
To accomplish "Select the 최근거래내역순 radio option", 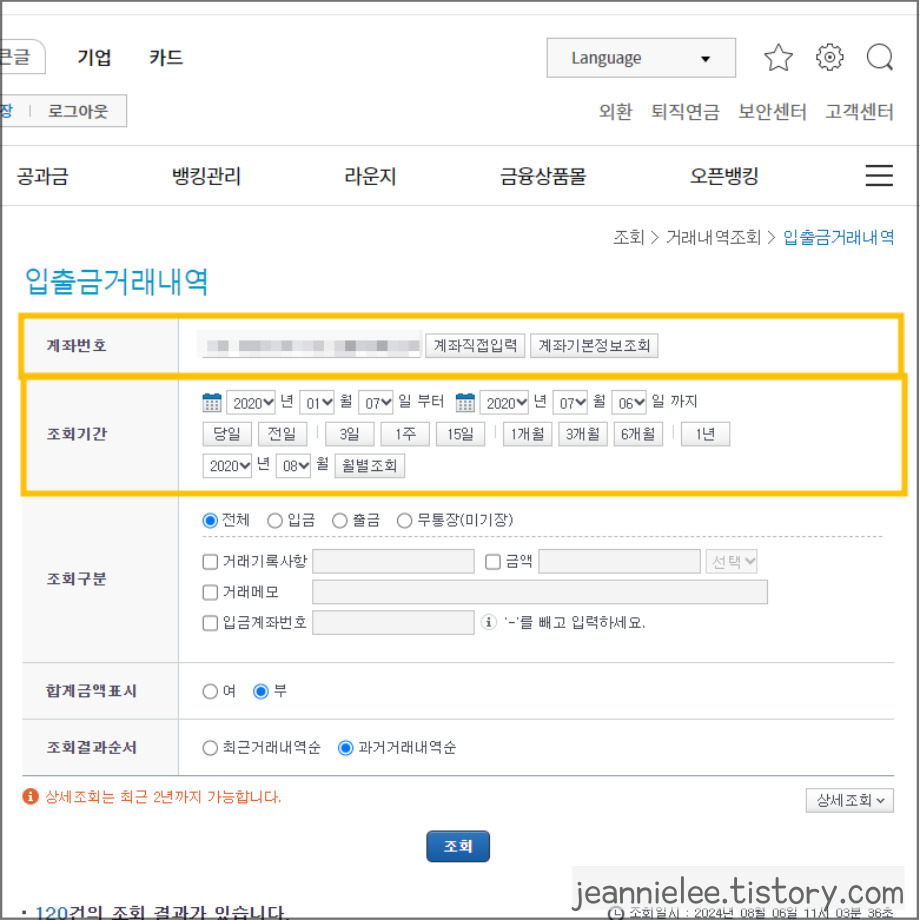I will pos(210,748).
